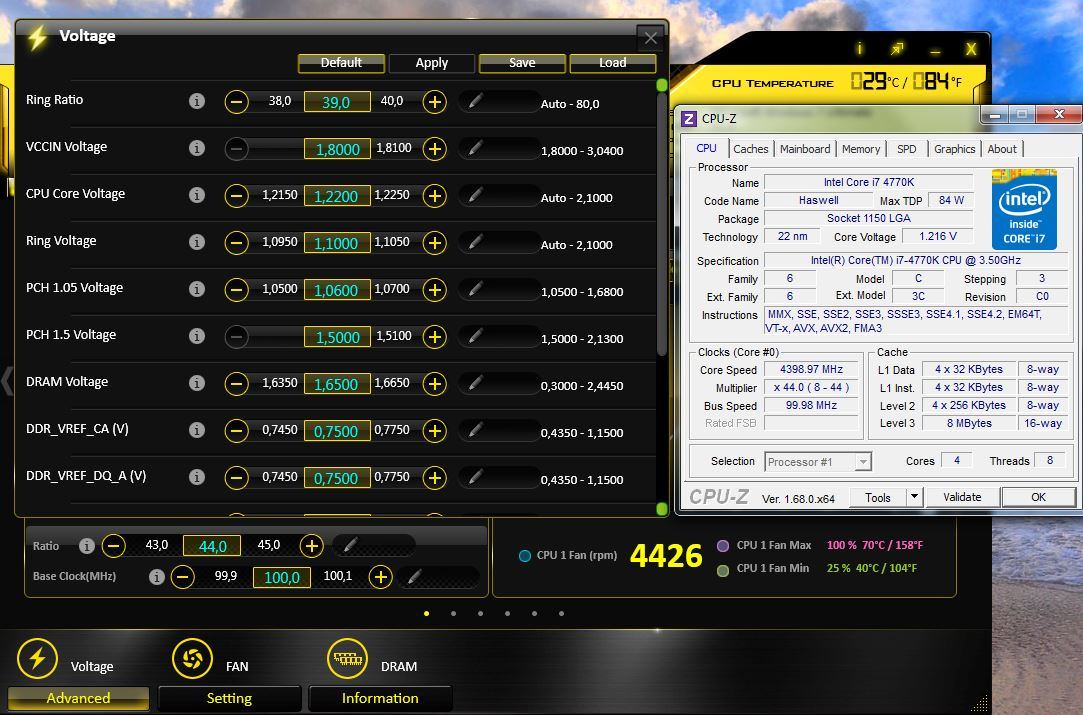
Task: Click Default in Voltage panel
Action: tap(341, 63)
